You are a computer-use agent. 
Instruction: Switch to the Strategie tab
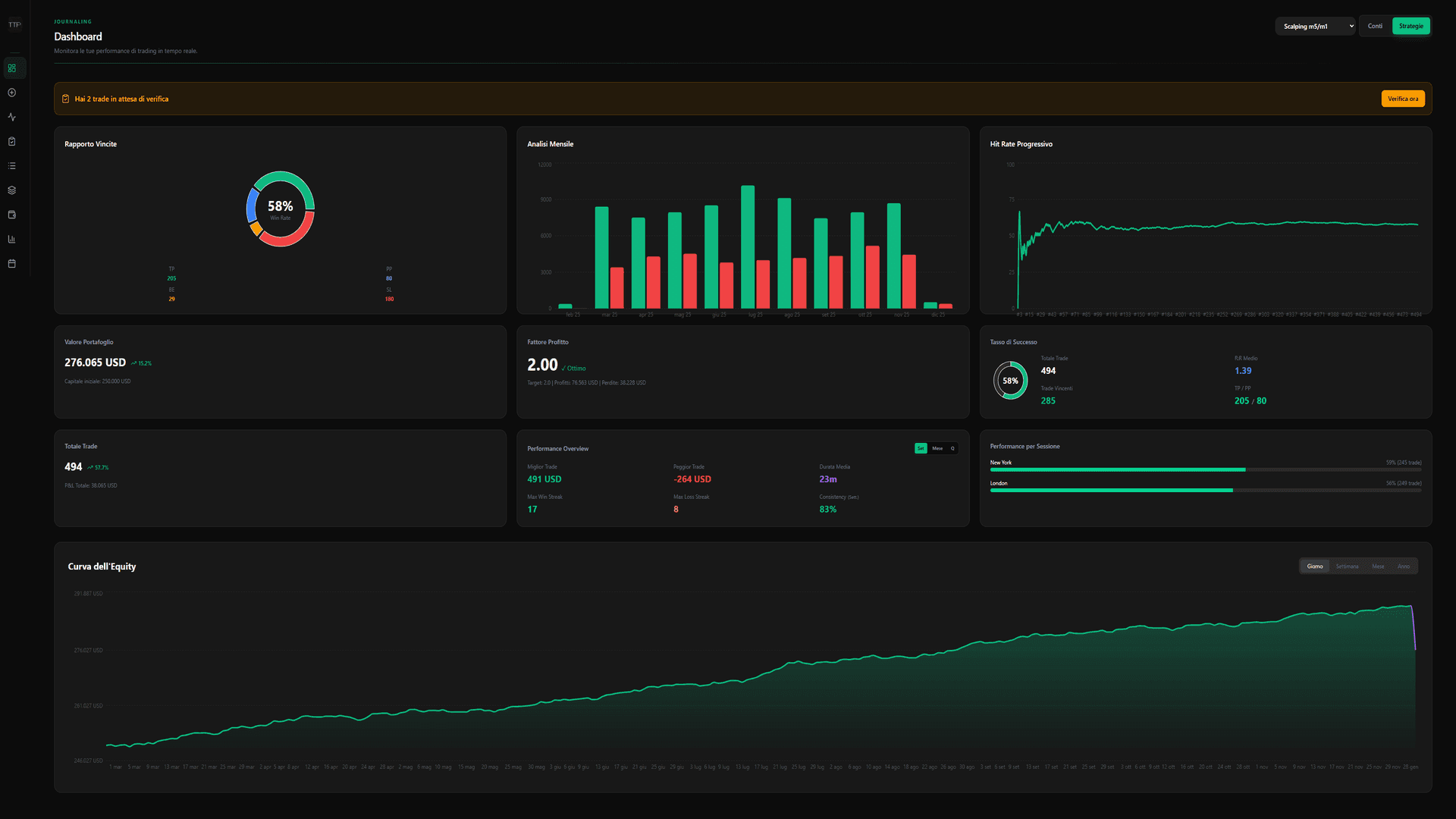pos(1410,25)
